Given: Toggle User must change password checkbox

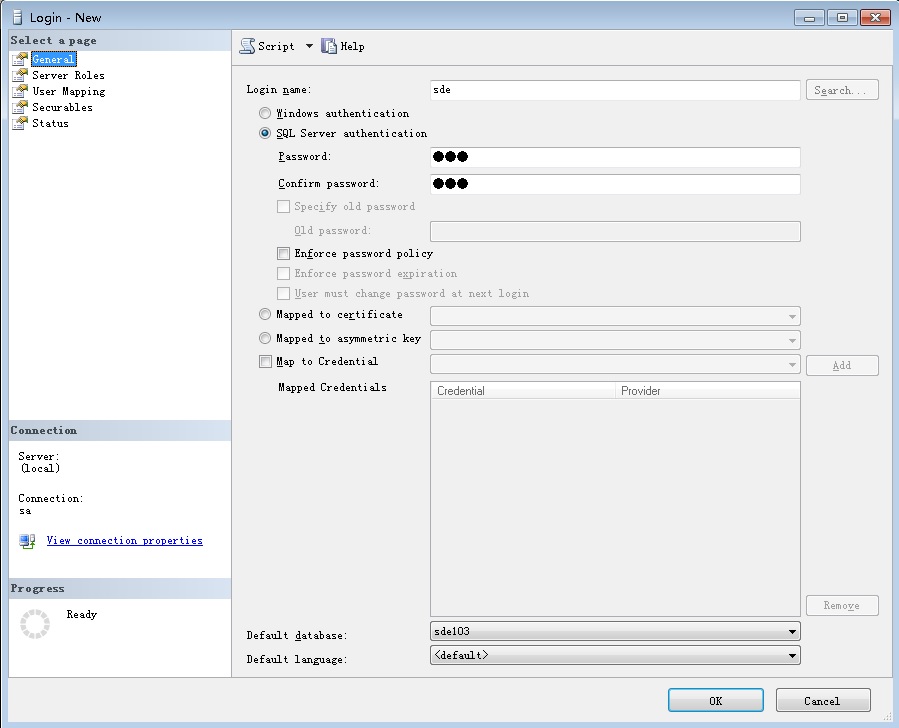Looking at the screenshot, I should tap(283, 293).
